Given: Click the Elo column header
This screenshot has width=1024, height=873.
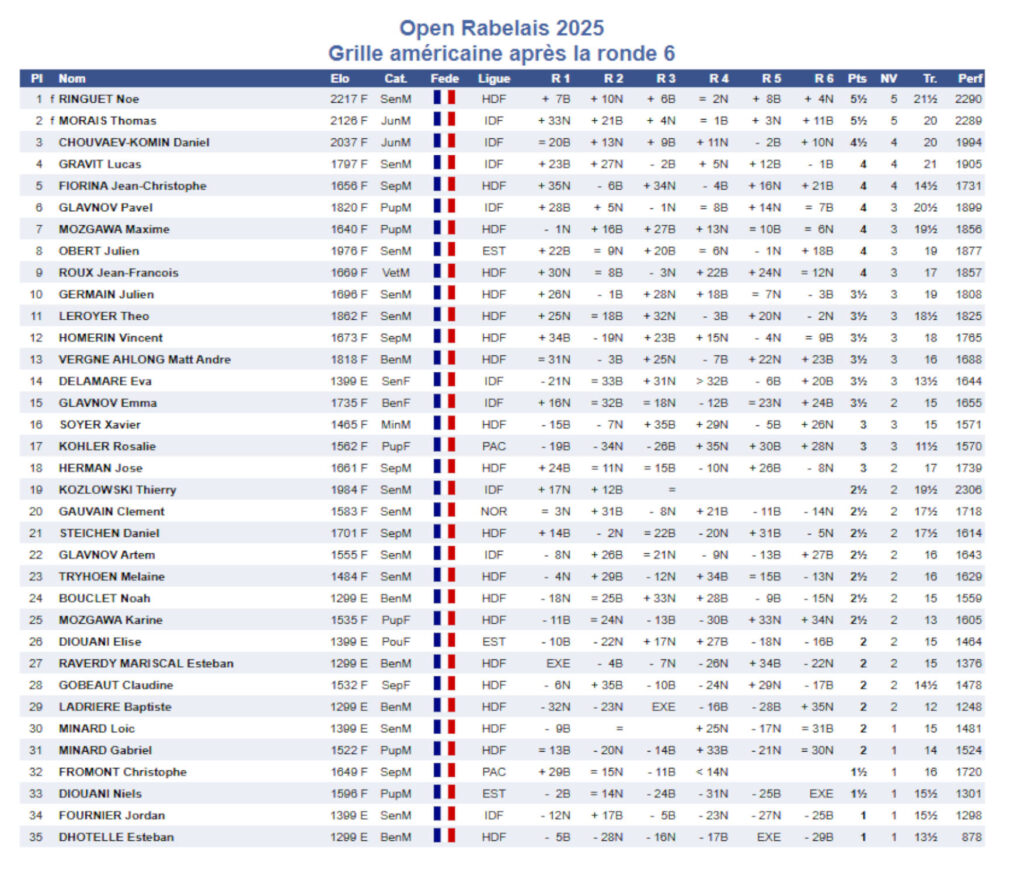Looking at the screenshot, I should [340, 78].
